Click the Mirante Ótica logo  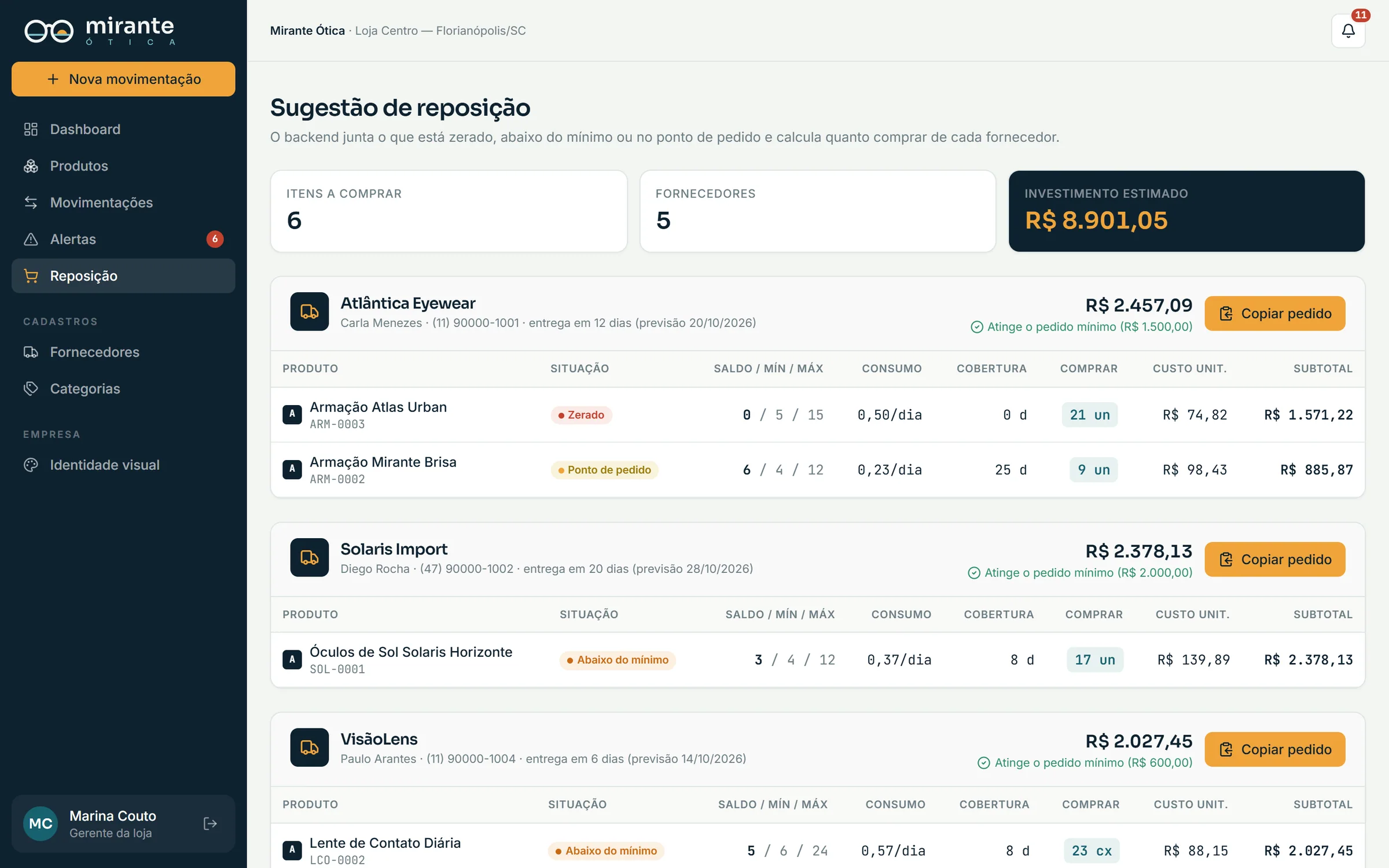99,31
